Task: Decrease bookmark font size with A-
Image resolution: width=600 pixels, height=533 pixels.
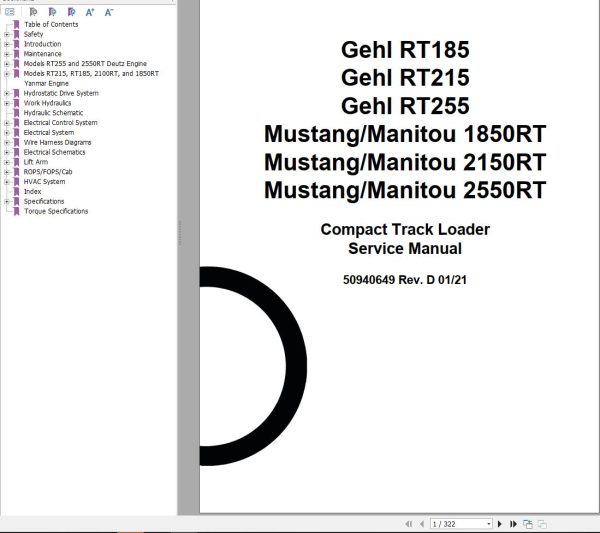Action: [109, 12]
